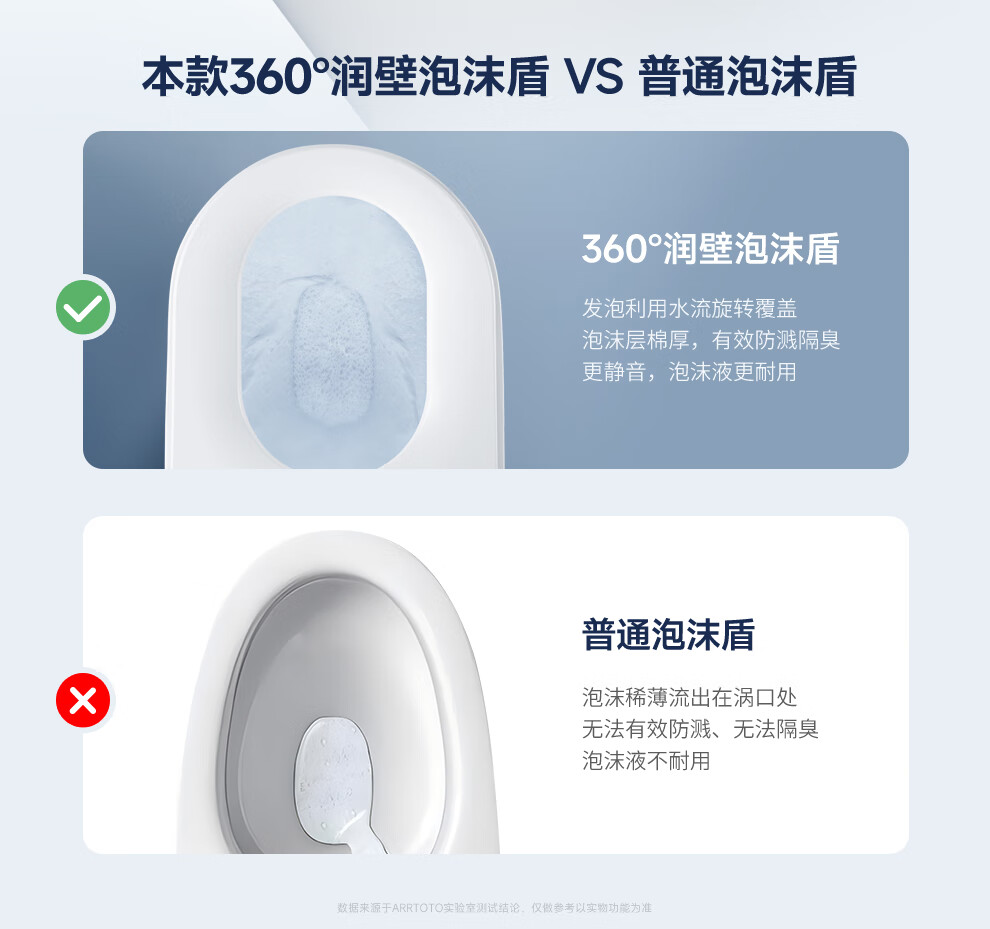Viewport: 990px width, 929px height.
Task: Click the line 泡沫液不耐用
Action: [x=646, y=760]
